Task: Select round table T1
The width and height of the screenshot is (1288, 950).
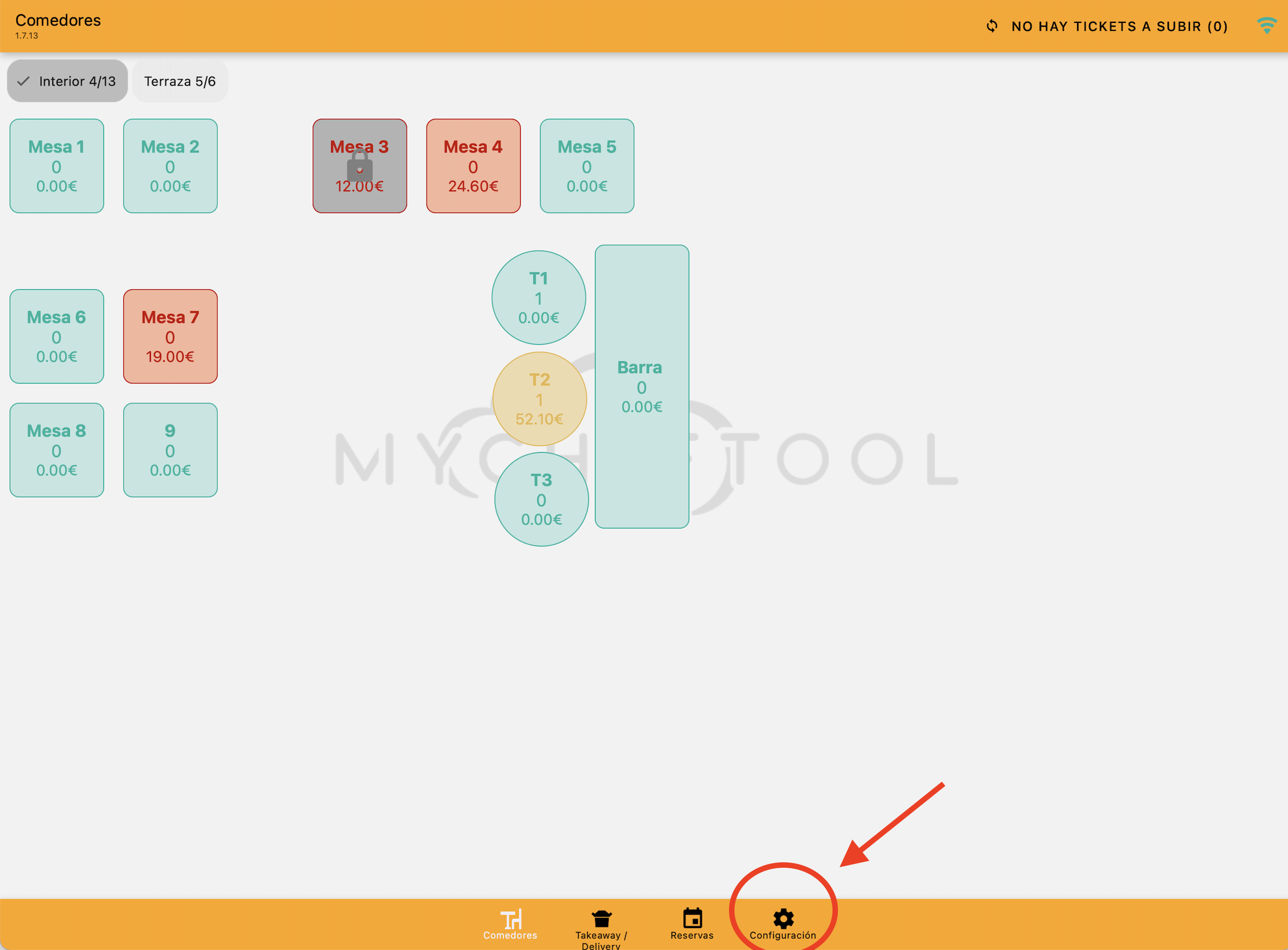Action: (x=538, y=298)
